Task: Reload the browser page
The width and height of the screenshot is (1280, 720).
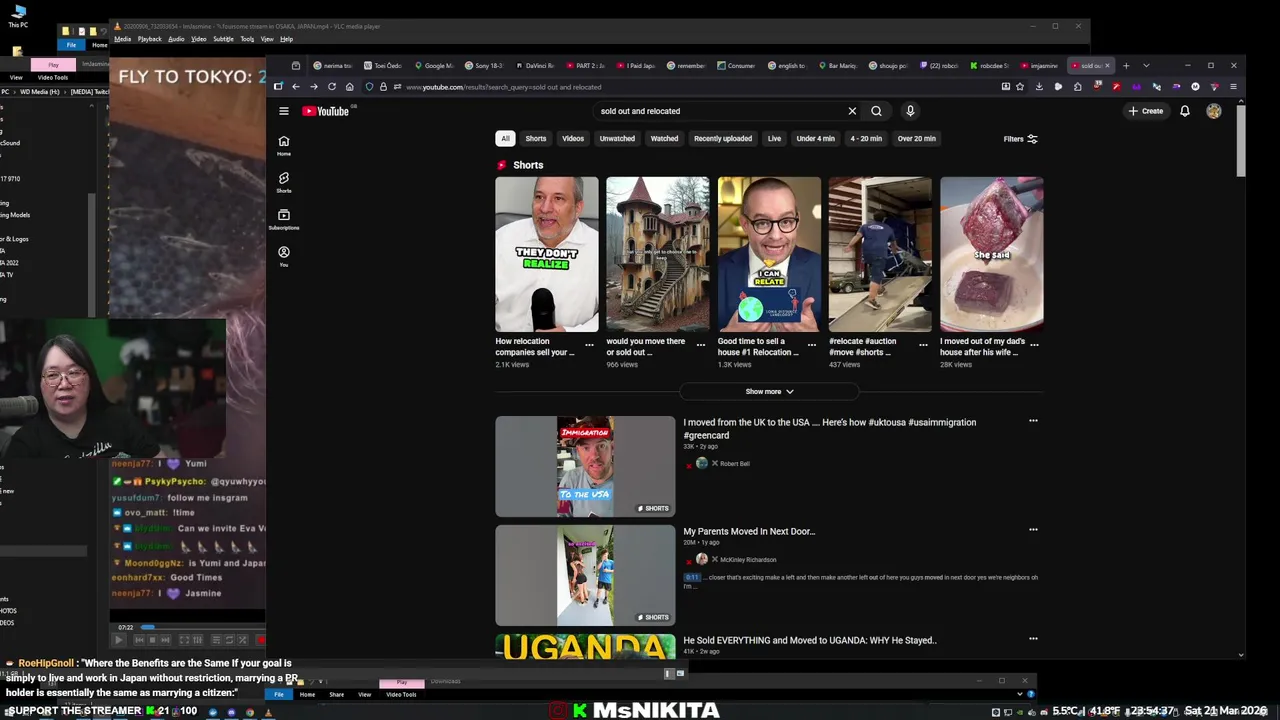Action: [332, 87]
